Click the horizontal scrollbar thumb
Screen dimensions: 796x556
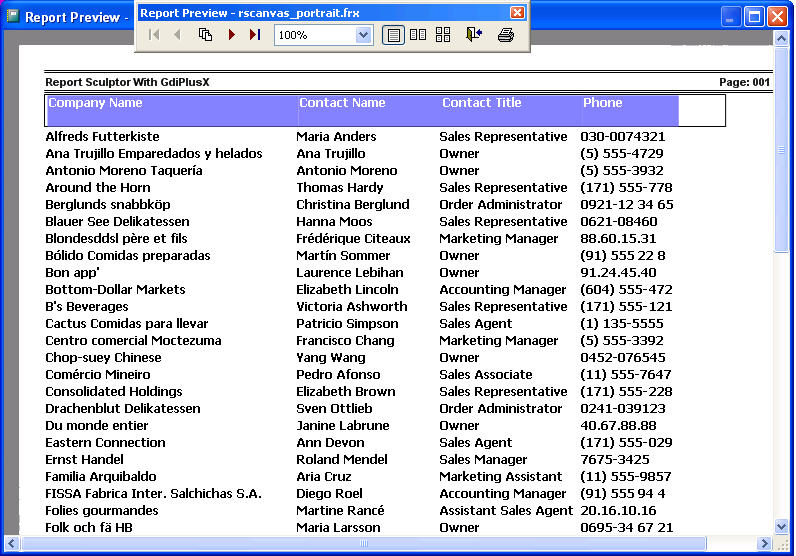[363, 544]
